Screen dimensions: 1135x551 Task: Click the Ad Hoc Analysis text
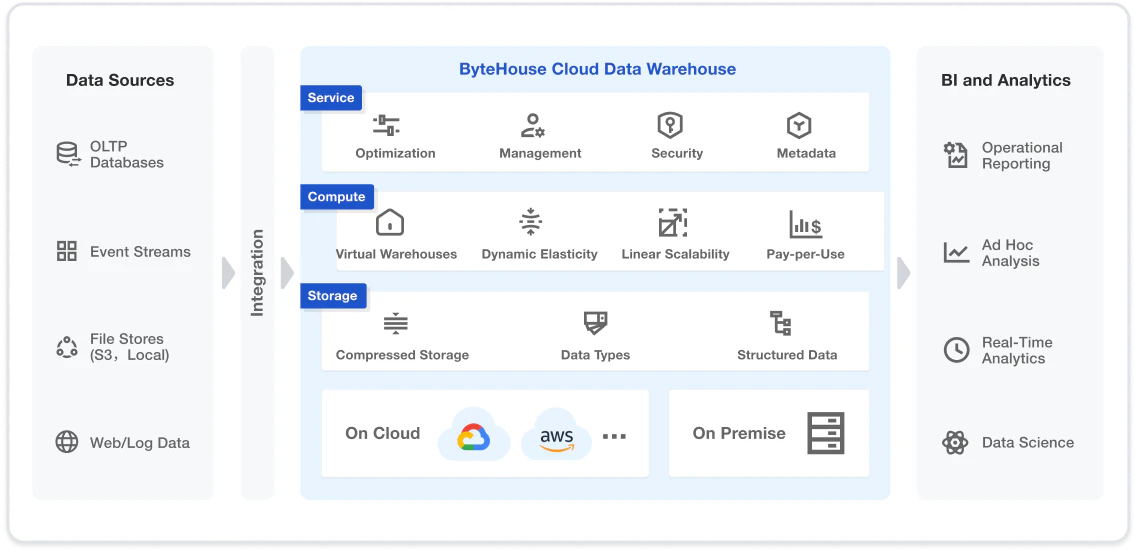1010,253
